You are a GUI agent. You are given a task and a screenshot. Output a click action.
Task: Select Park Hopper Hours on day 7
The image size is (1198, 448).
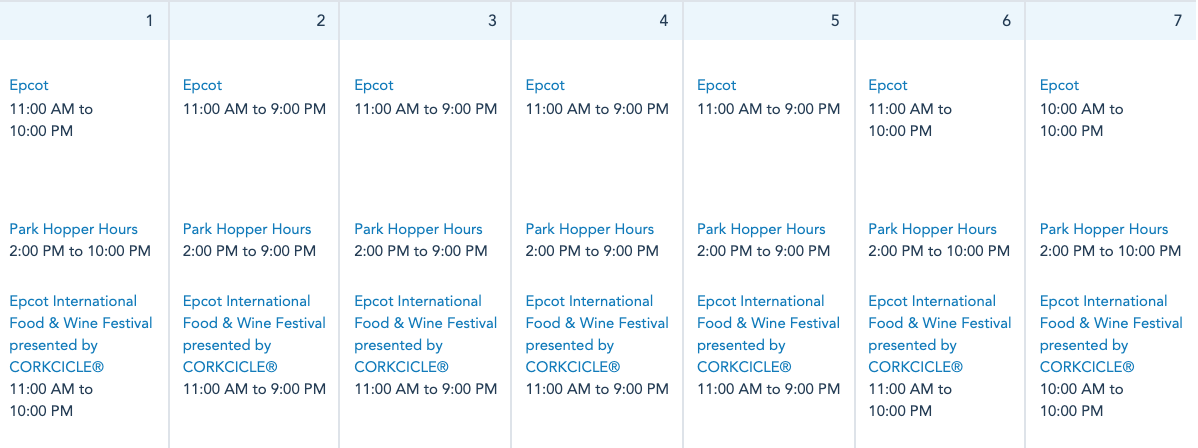(x=1104, y=230)
